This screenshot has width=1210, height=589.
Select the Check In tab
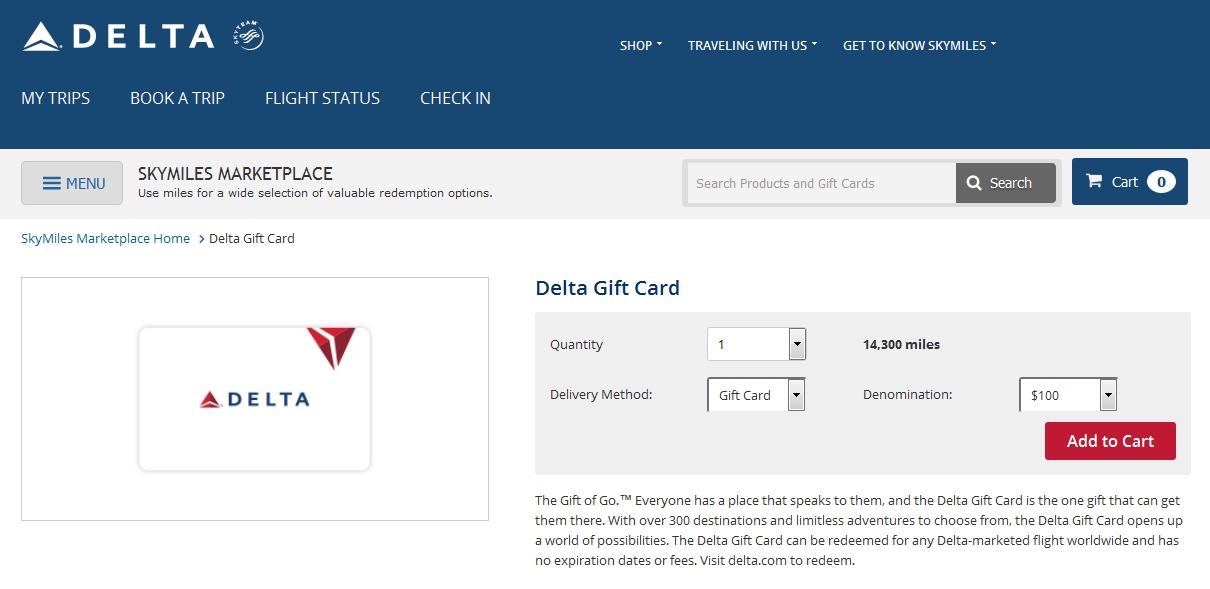coord(455,98)
